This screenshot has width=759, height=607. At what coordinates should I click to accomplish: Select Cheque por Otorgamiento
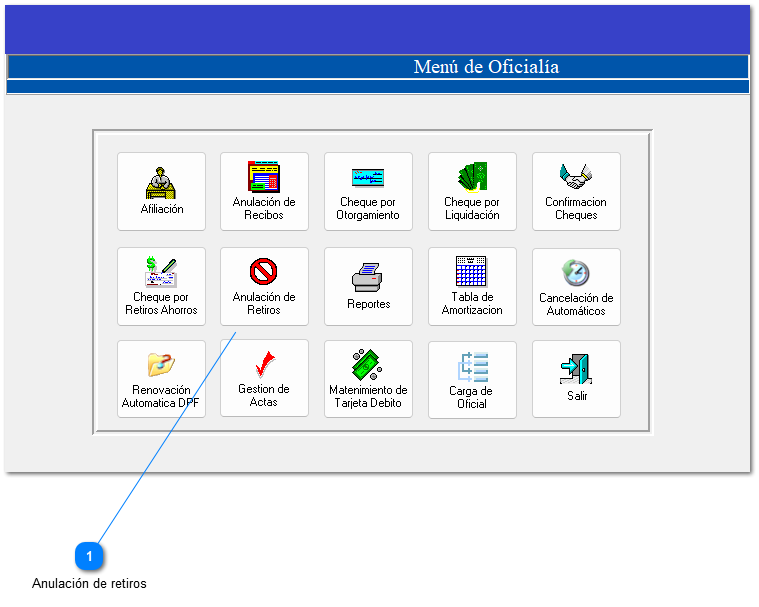(x=368, y=191)
